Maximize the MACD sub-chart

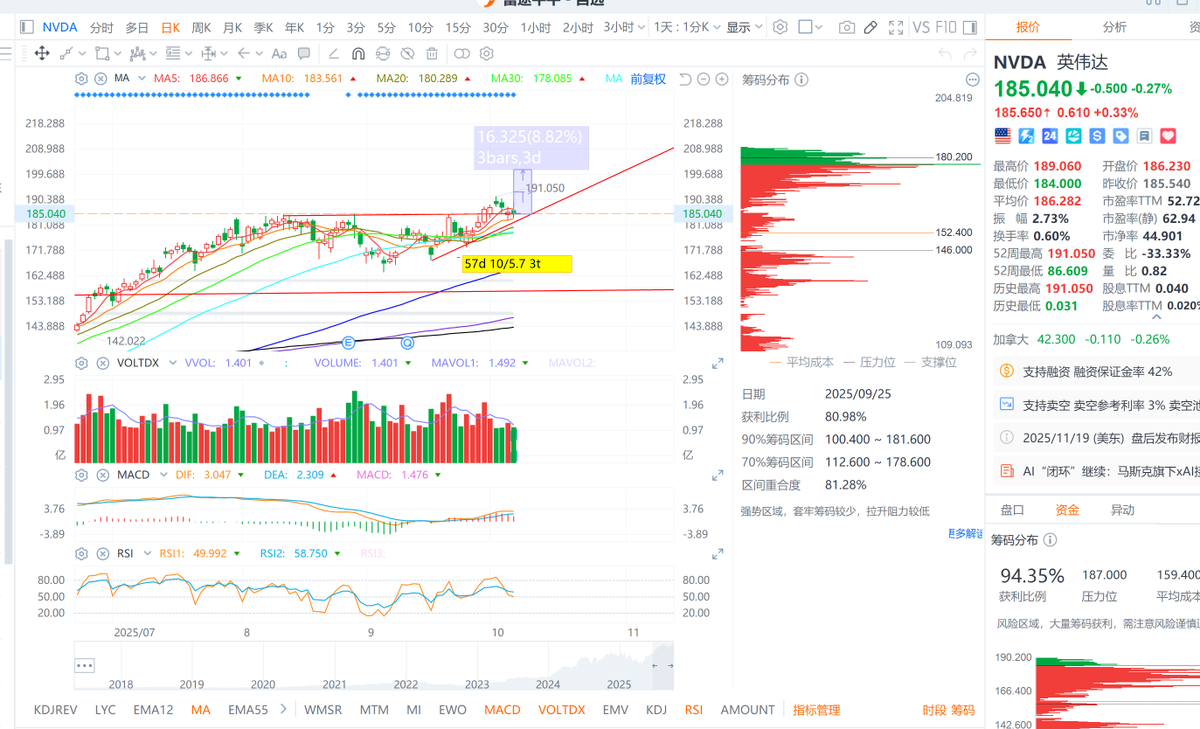point(717,475)
